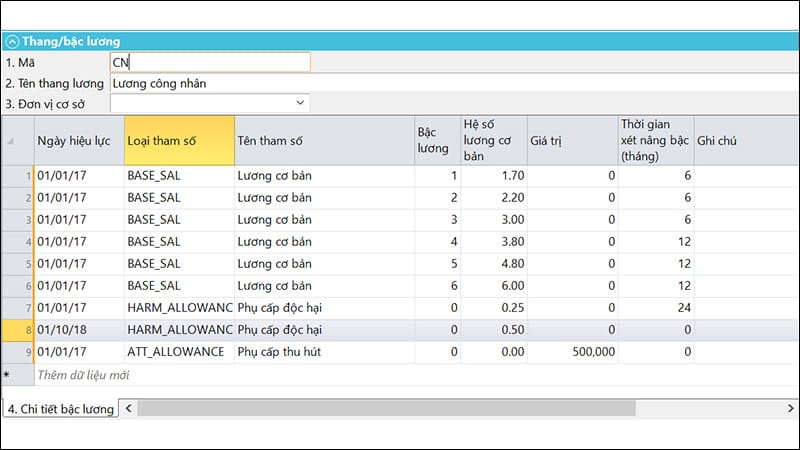The height and width of the screenshot is (450, 800).
Task: Click coefficient 6.00 cell
Action: tap(493, 286)
